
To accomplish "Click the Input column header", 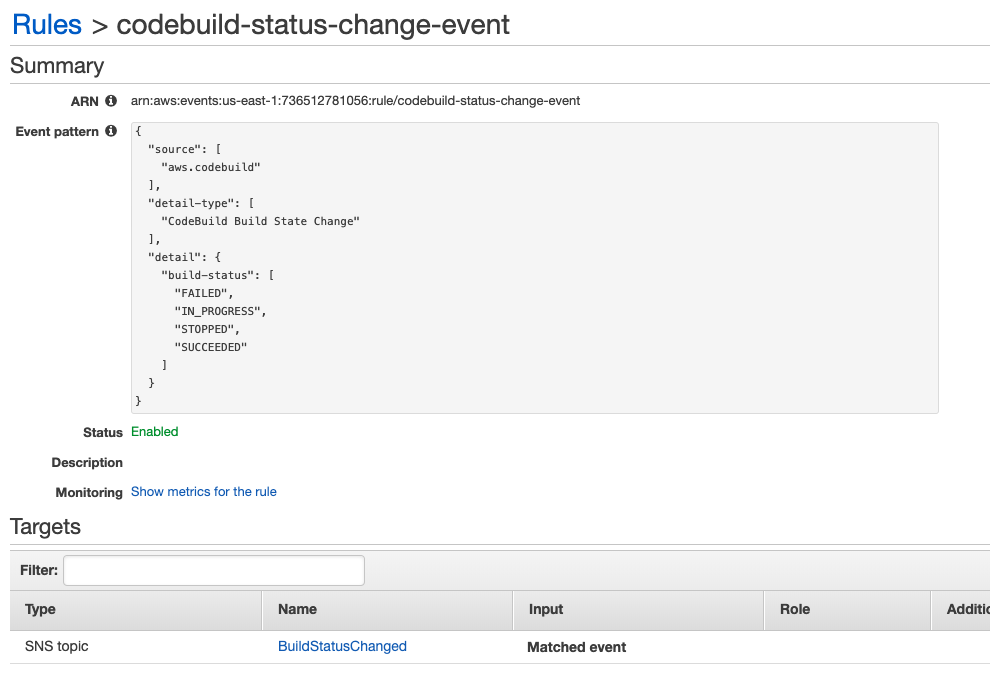I will (x=546, y=609).
